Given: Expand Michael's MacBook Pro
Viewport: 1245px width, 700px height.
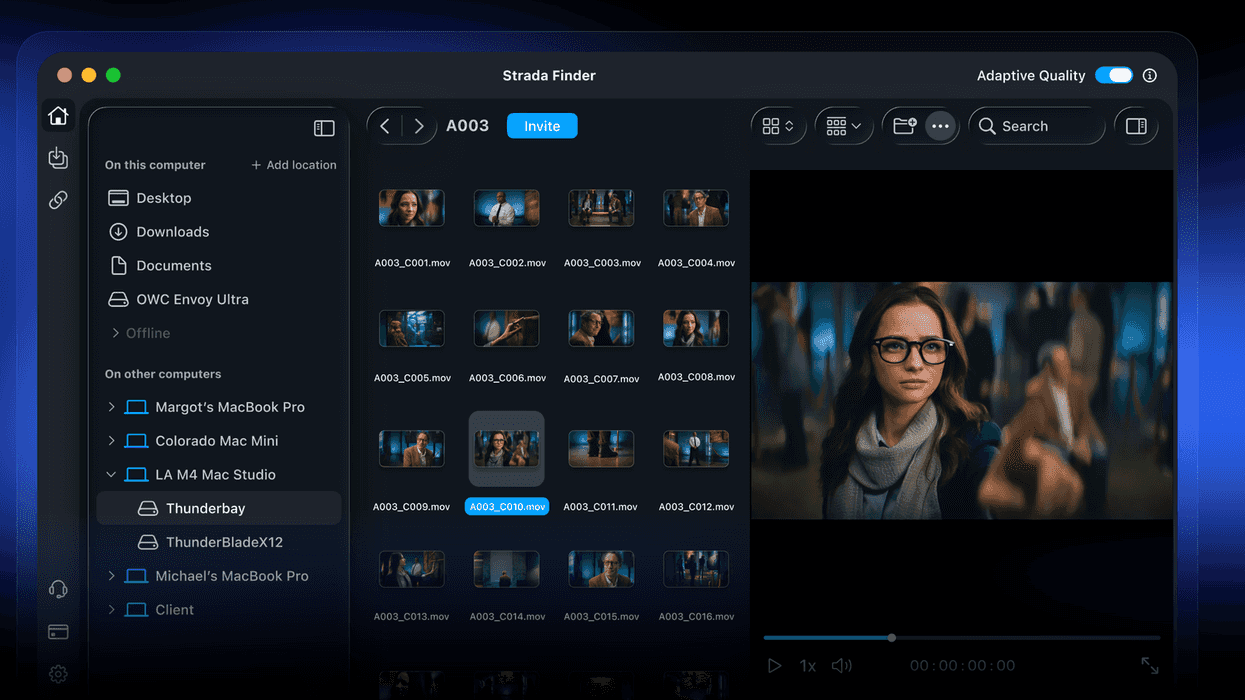Looking at the screenshot, I should (x=111, y=576).
